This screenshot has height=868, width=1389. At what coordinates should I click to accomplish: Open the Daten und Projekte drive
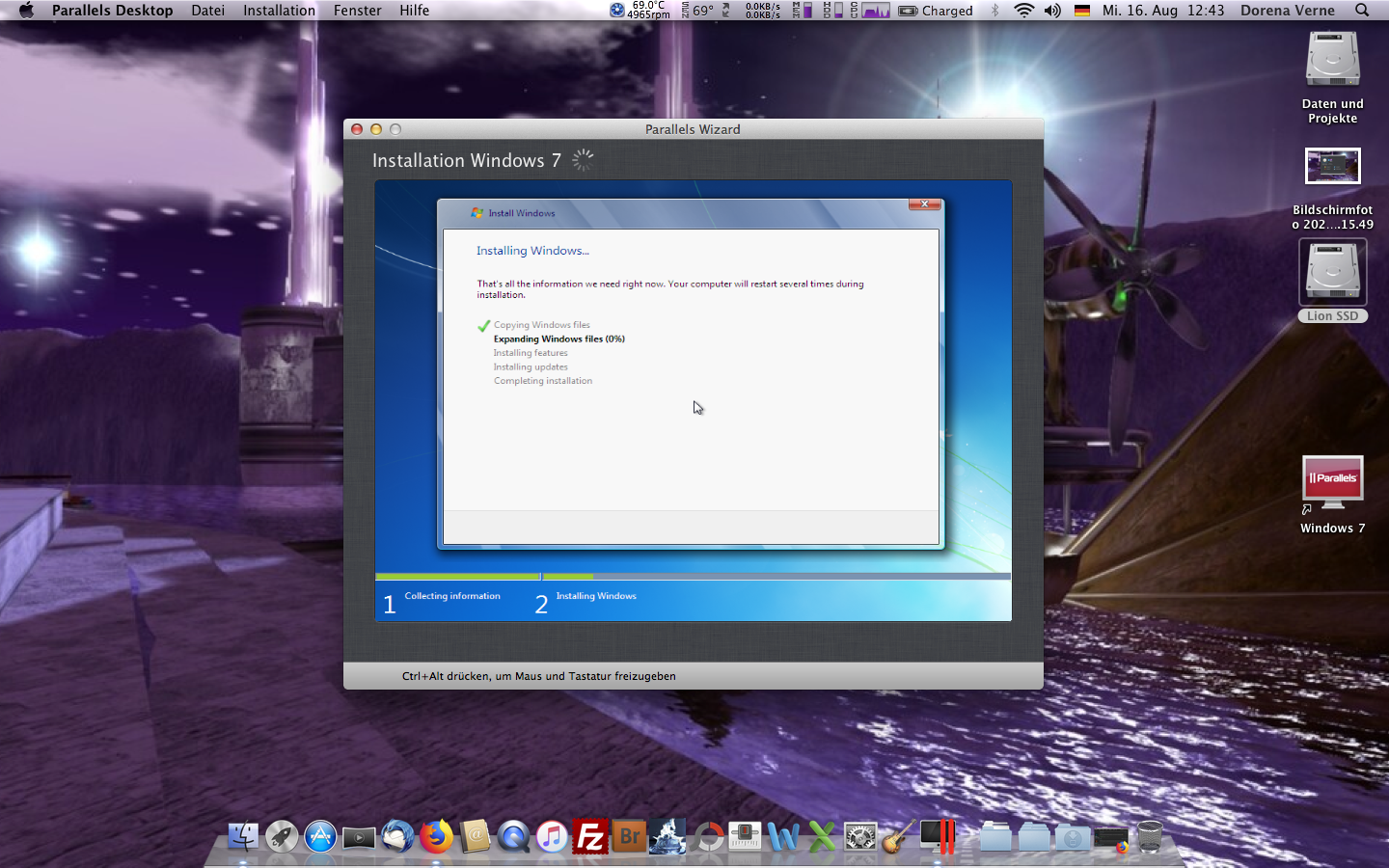pyautogui.click(x=1332, y=61)
